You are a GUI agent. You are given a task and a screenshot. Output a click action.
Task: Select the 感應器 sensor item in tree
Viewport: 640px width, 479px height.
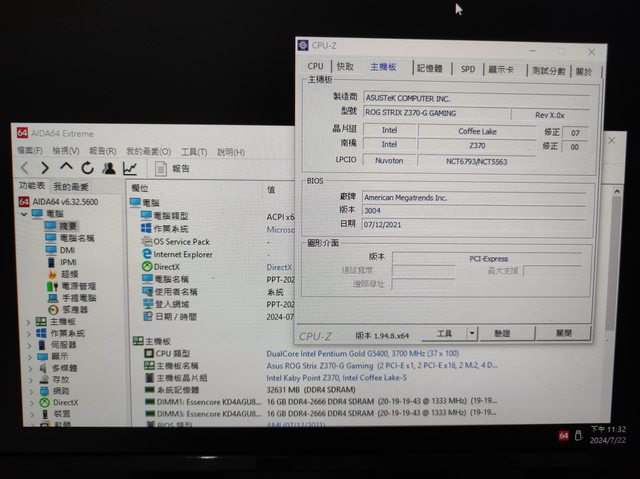75,309
